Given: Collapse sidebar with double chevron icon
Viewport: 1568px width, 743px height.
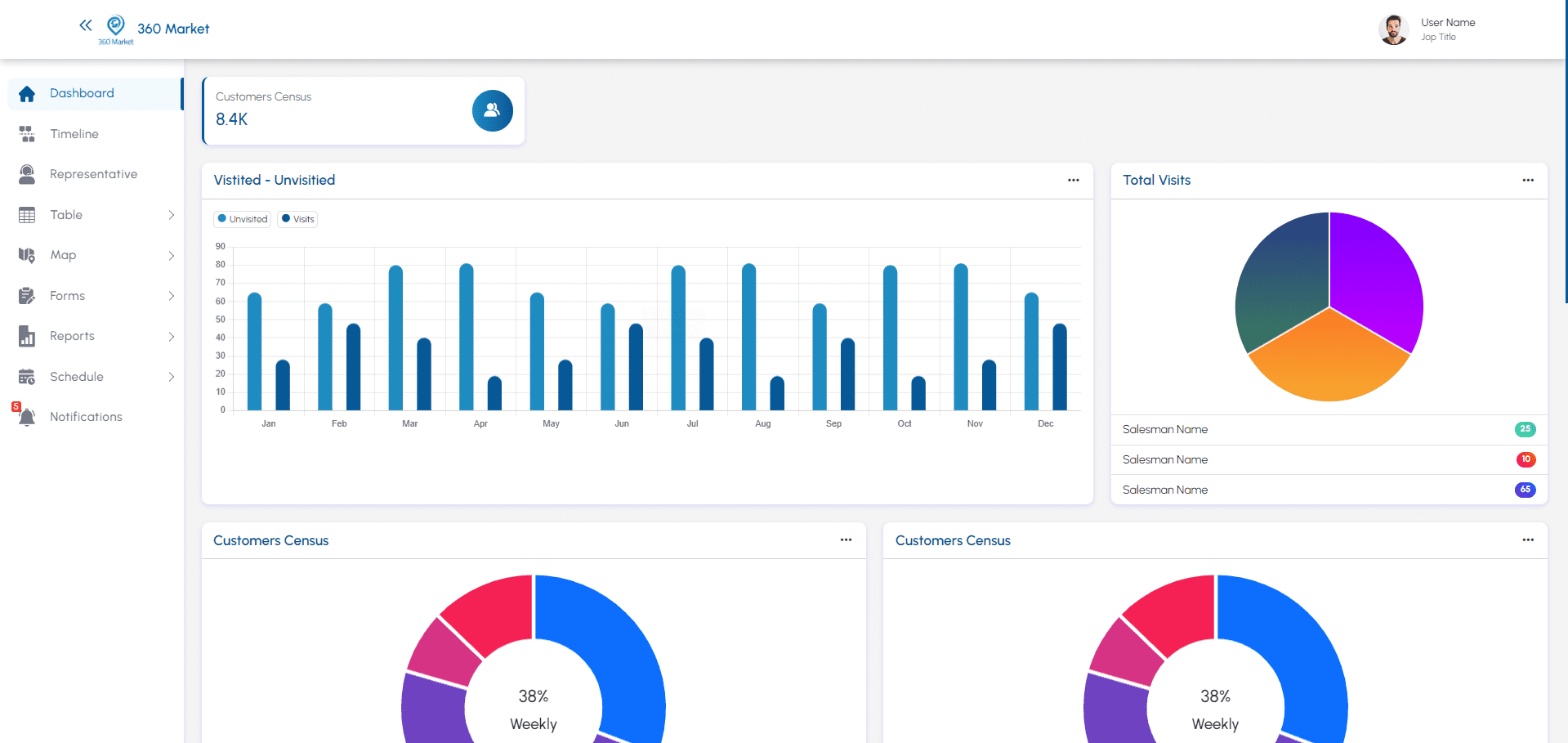Looking at the screenshot, I should pos(85,25).
